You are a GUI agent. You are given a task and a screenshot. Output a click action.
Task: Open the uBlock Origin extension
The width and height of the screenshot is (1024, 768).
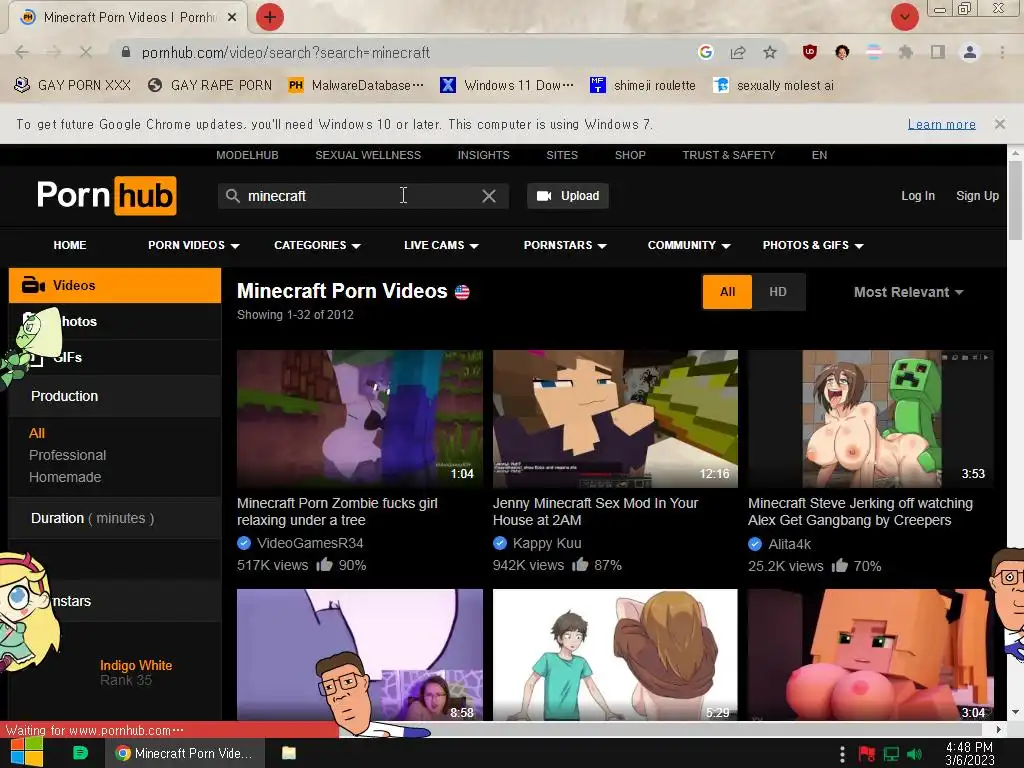[x=810, y=52]
